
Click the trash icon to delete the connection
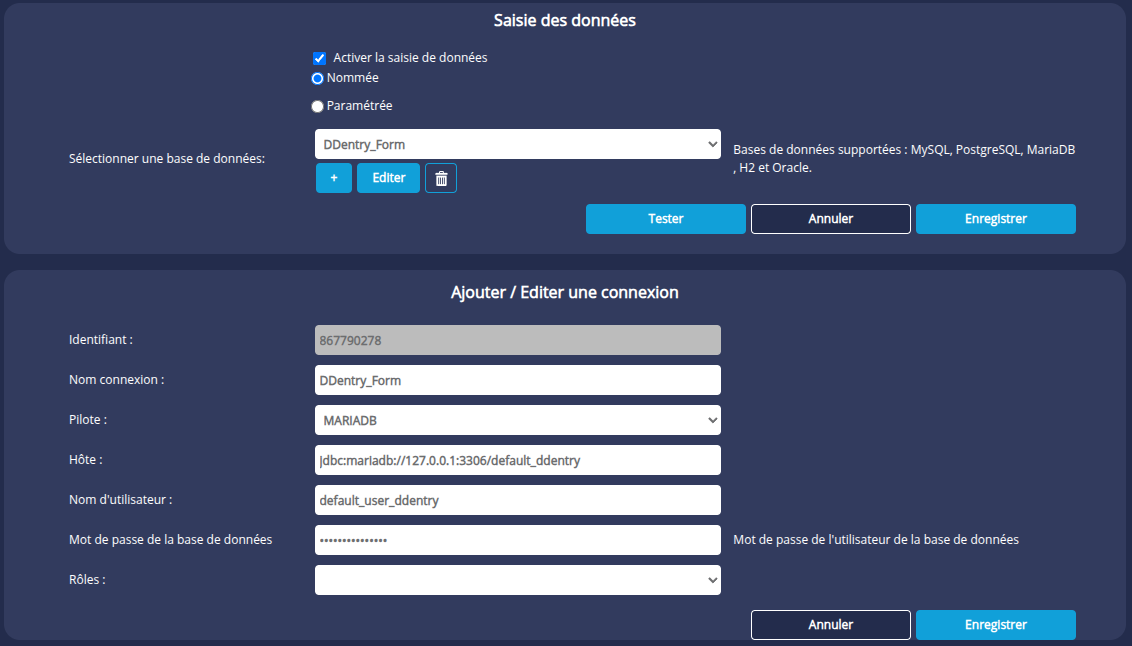coord(441,178)
